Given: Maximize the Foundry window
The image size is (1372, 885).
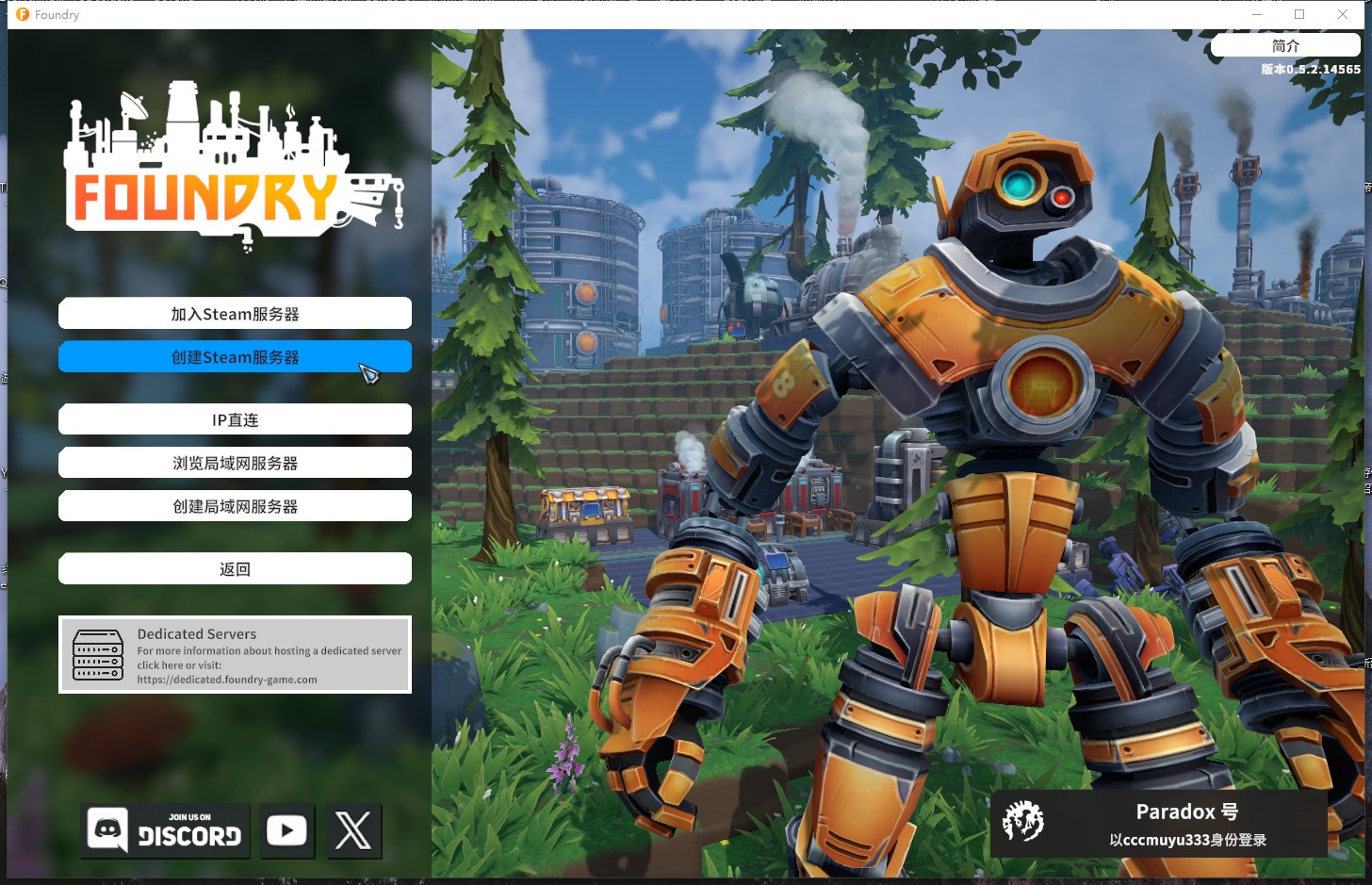Looking at the screenshot, I should [x=1299, y=14].
